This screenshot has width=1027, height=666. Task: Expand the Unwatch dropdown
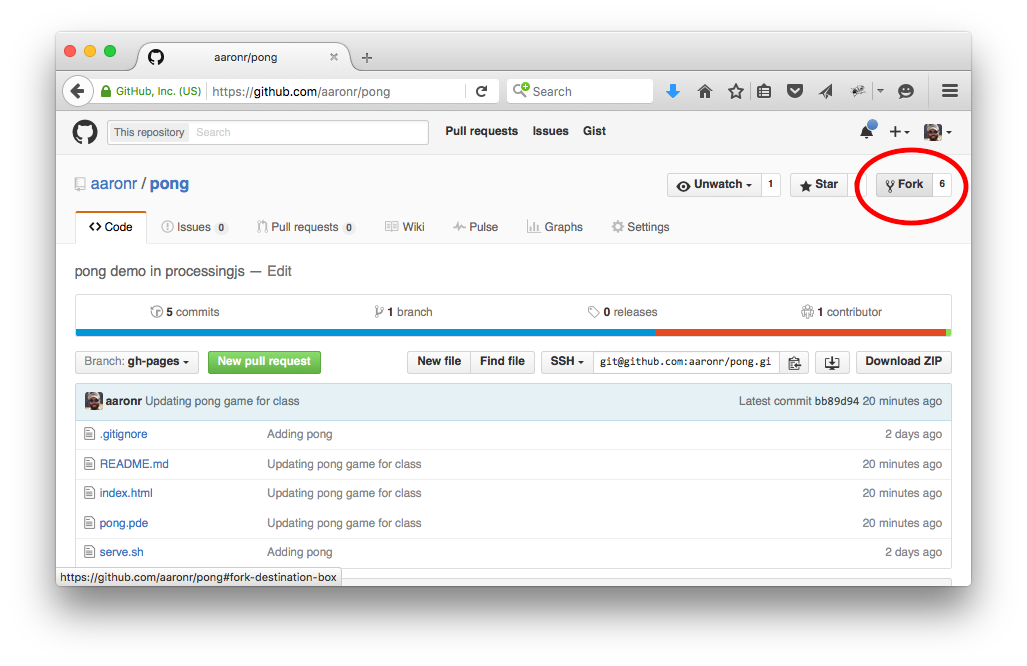coord(714,185)
